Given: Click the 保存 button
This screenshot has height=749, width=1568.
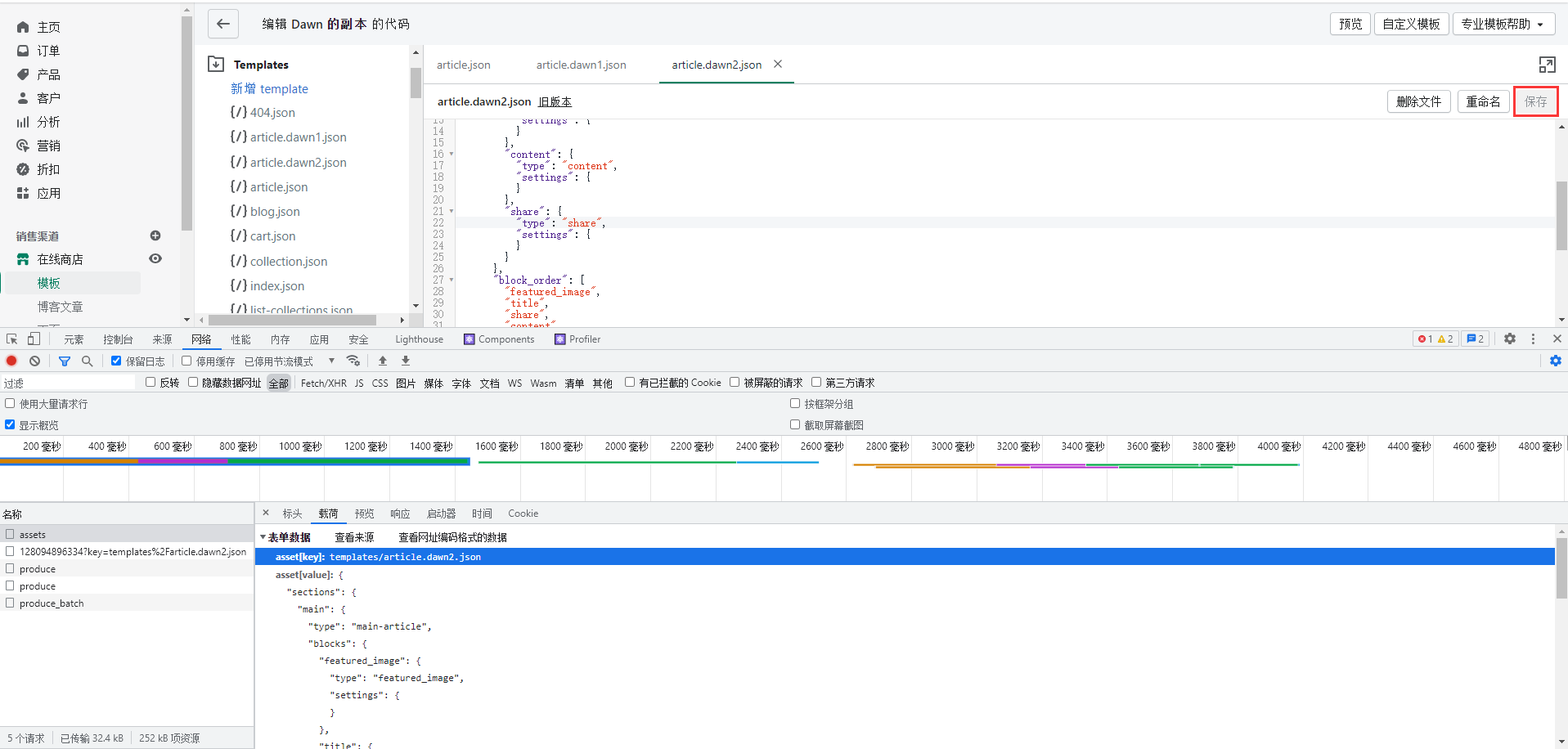Looking at the screenshot, I should [1534, 101].
